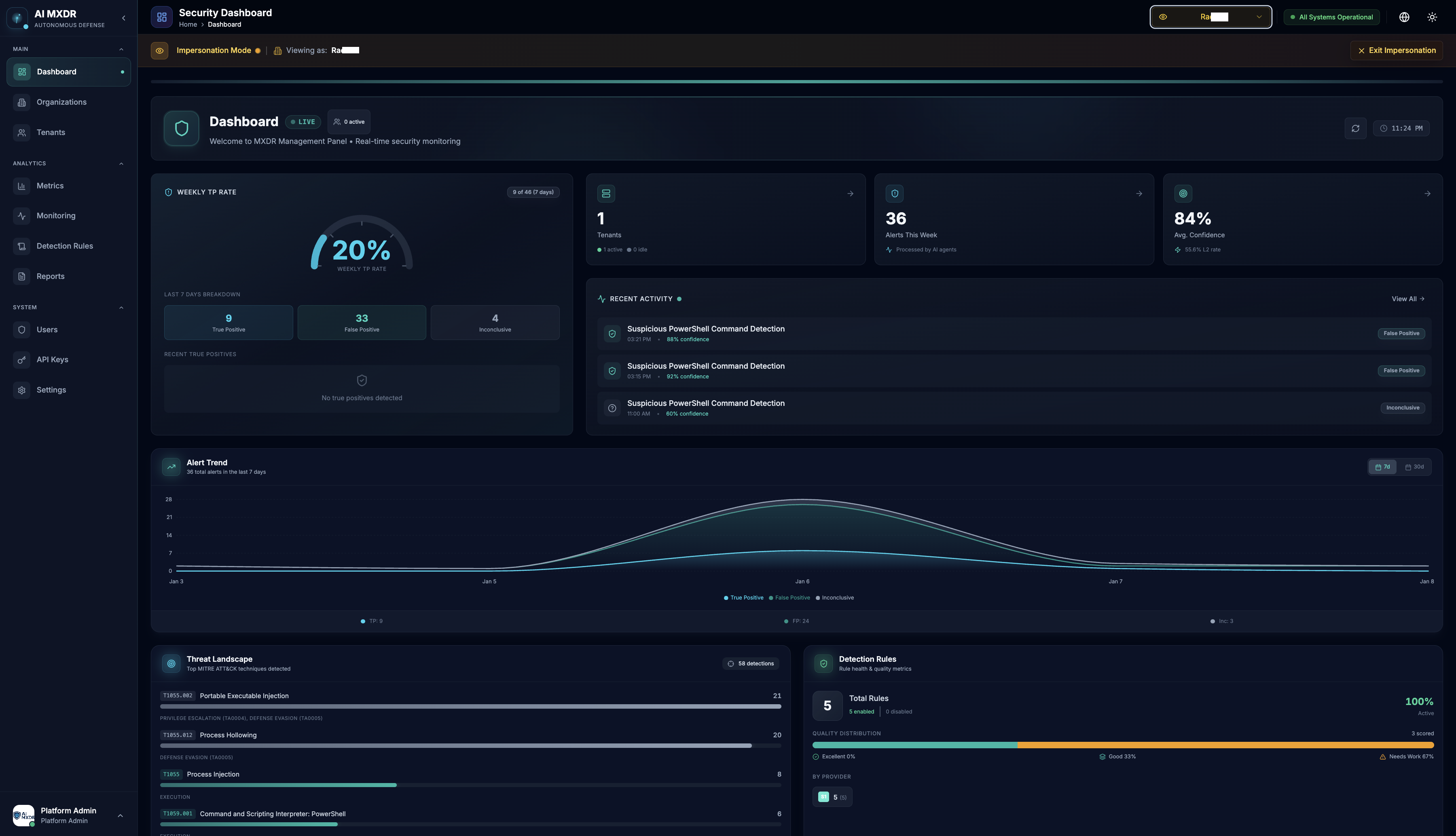Open the API Keys page
This screenshot has height=836, width=1456.
(x=68, y=359)
